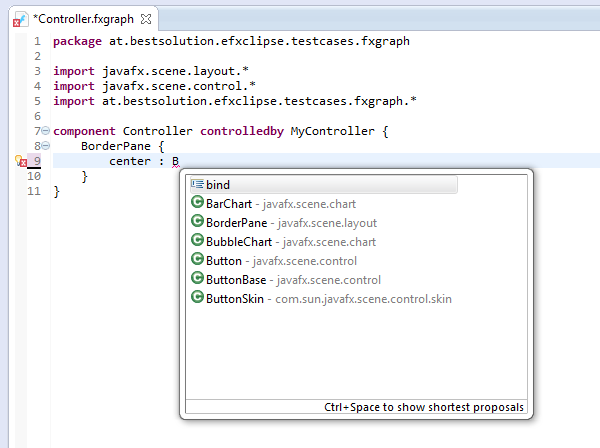Click the class icon next to BarChart
Screen dimensions: 600x448
(197, 204)
